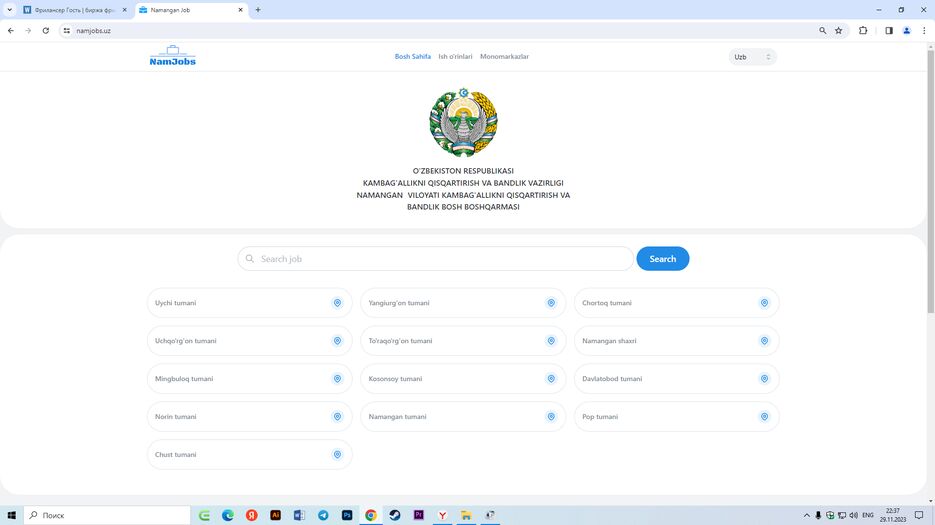
Task: Open Telegram from the taskbar
Action: pyautogui.click(x=323, y=515)
